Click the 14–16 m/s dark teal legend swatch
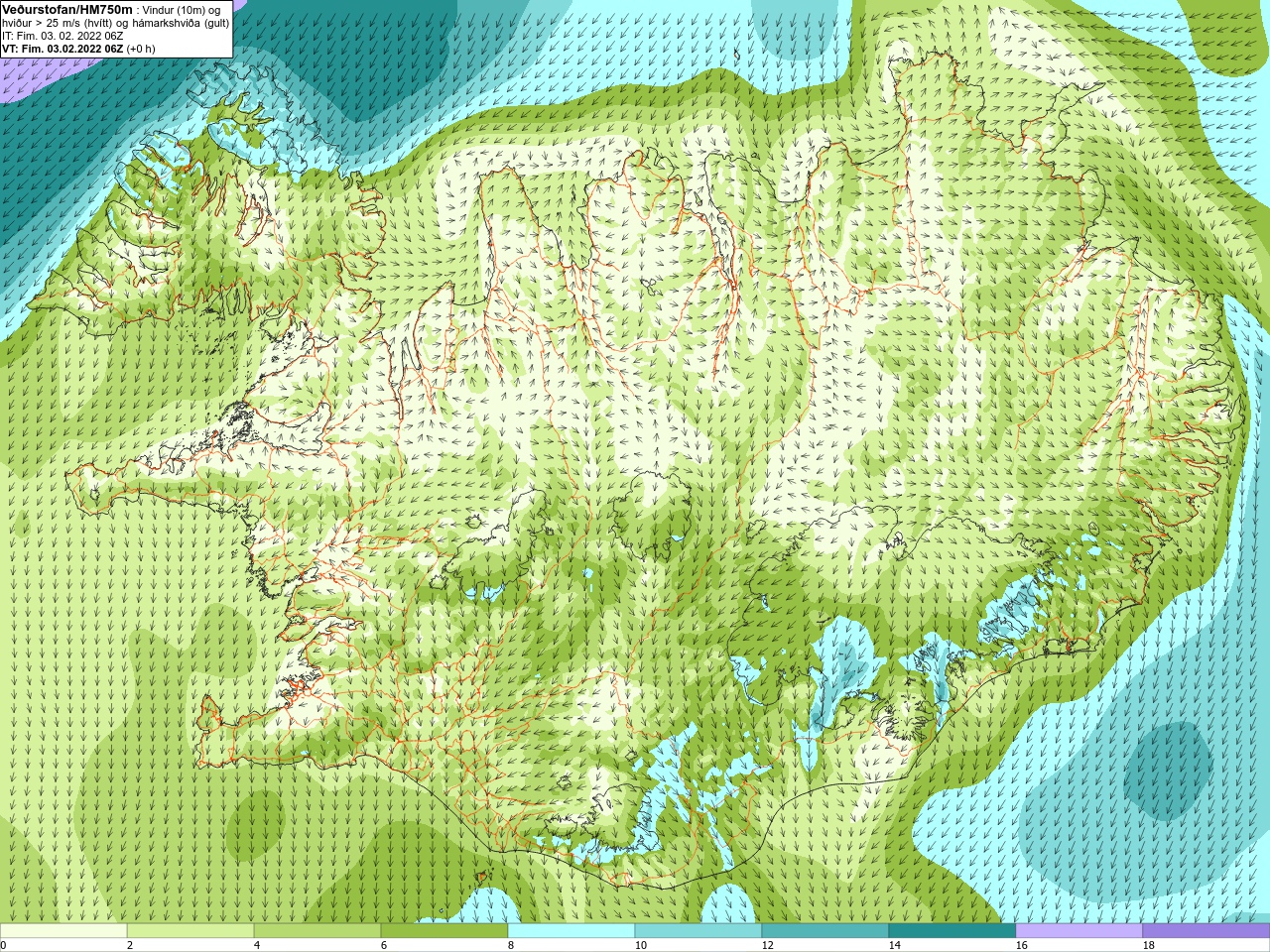Image resolution: width=1270 pixels, height=952 pixels. click(952, 931)
